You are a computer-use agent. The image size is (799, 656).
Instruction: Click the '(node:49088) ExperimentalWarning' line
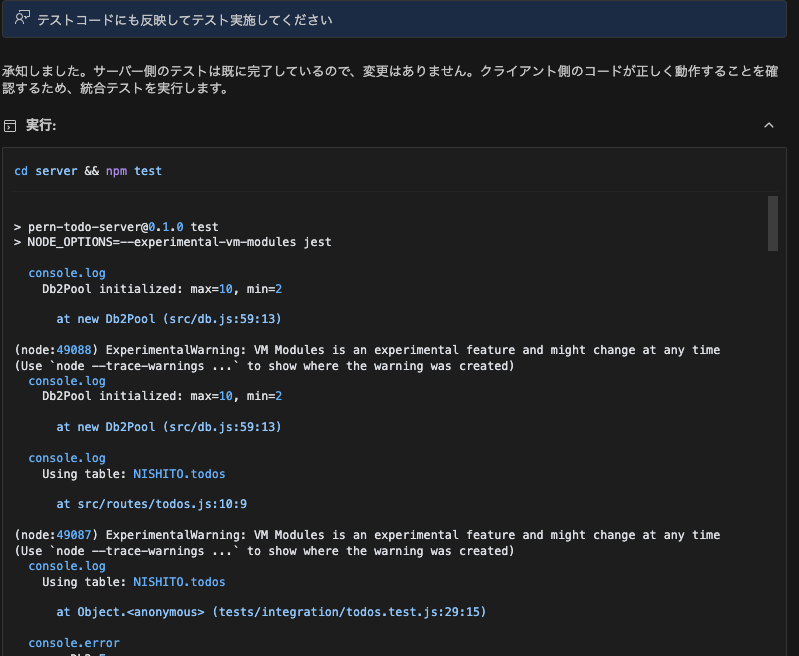coord(367,350)
